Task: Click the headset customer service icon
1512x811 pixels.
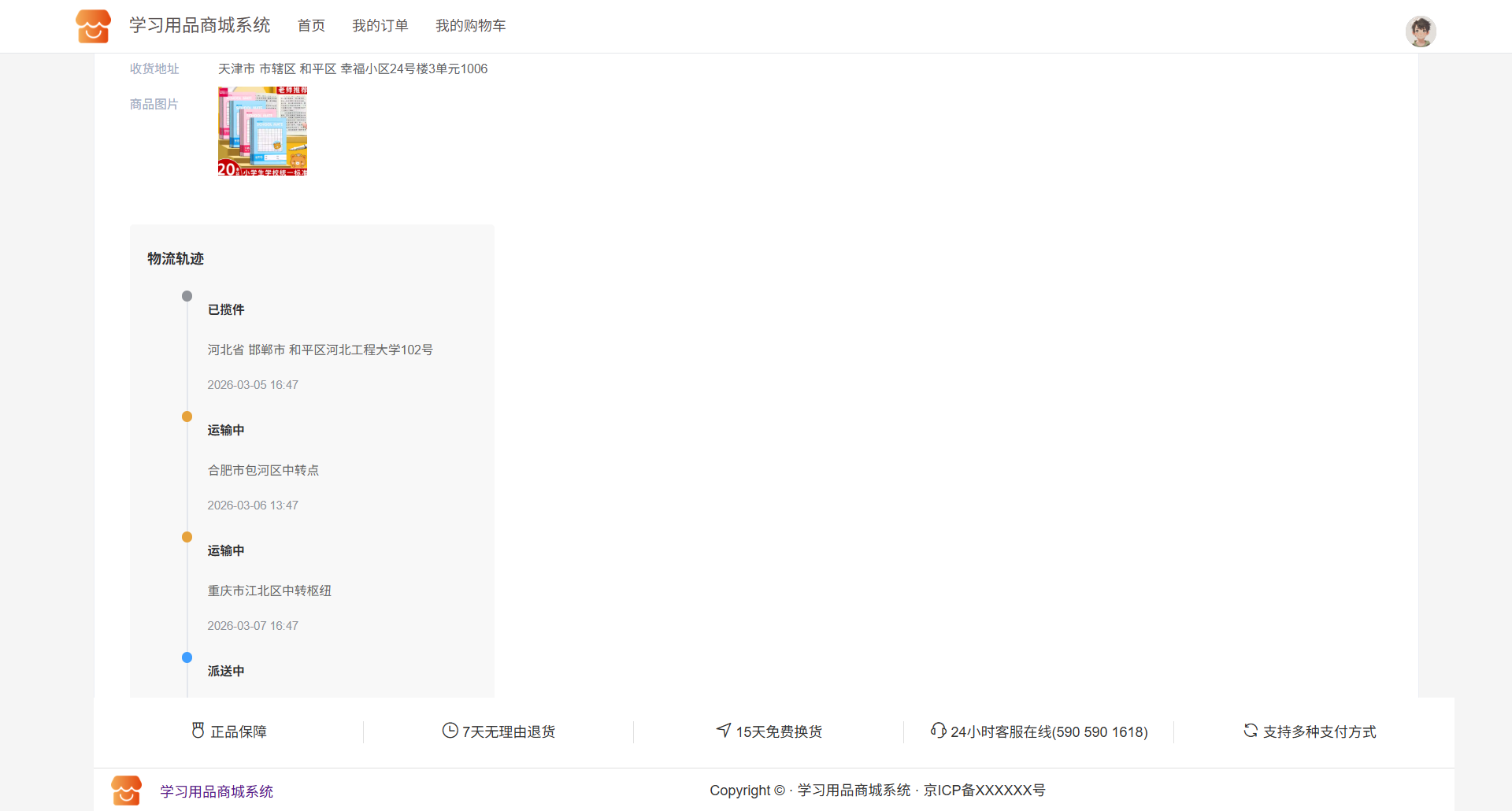Action: click(937, 731)
